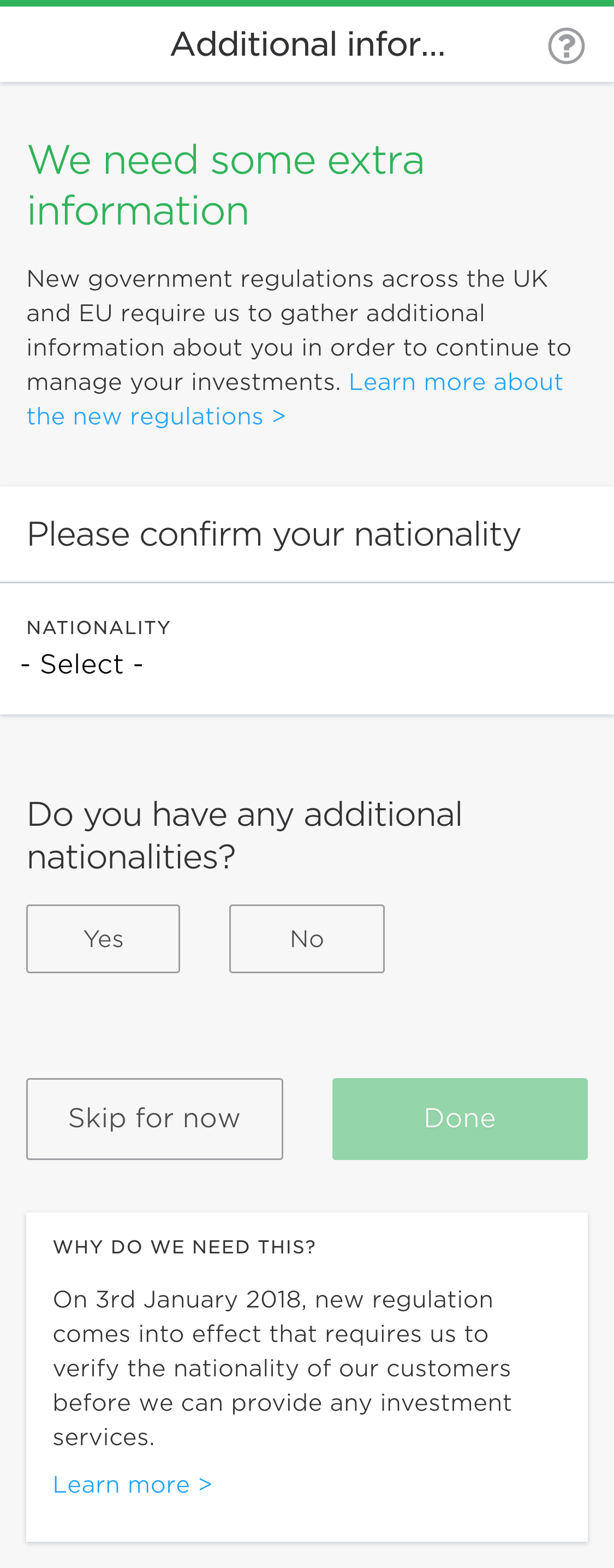
Task: Click the 3rd January 2018 regulation paragraph
Action: coord(282,1368)
